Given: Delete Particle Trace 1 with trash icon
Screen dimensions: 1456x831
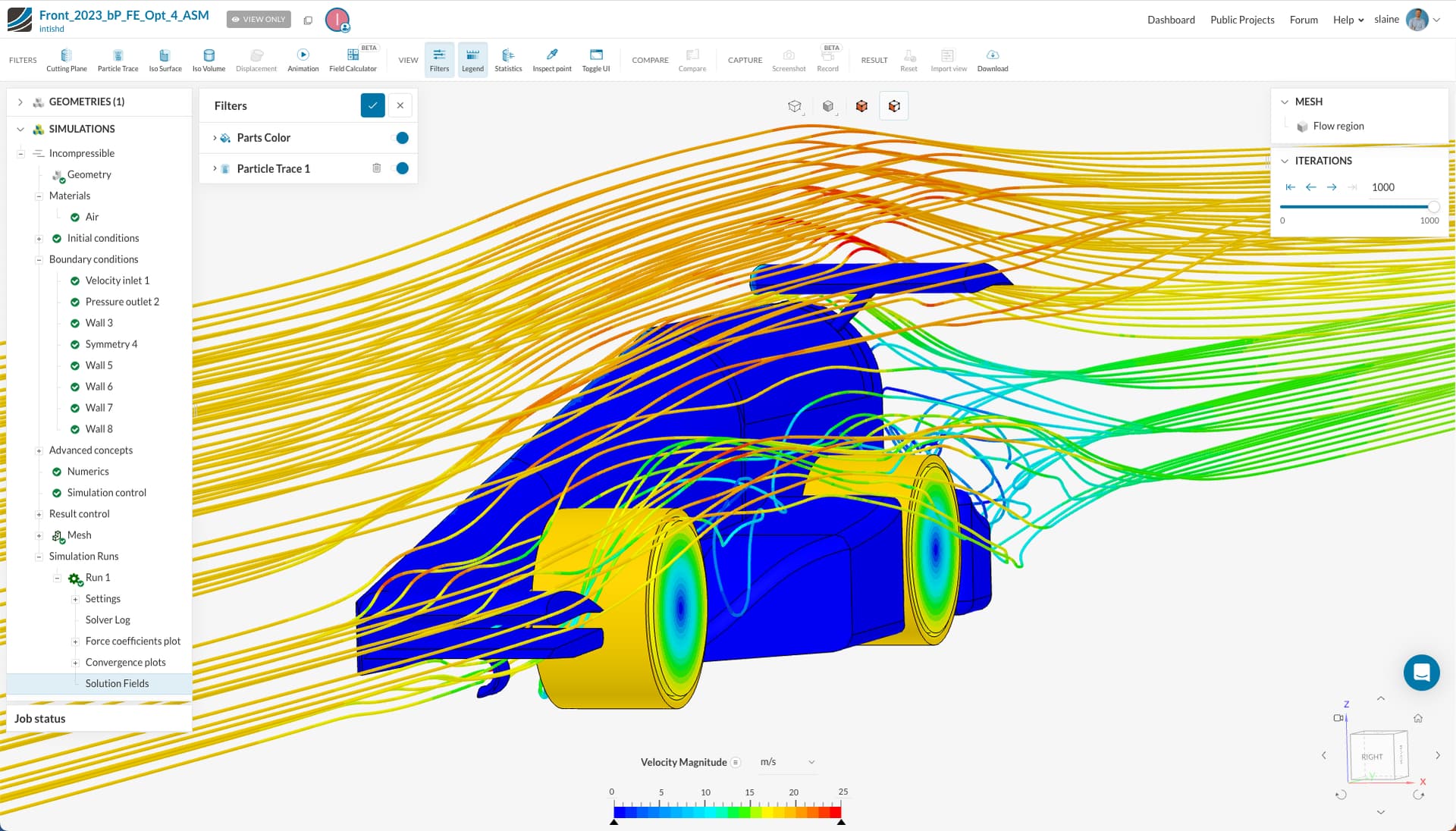Looking at the screenshot, I should tap(376, 168).
